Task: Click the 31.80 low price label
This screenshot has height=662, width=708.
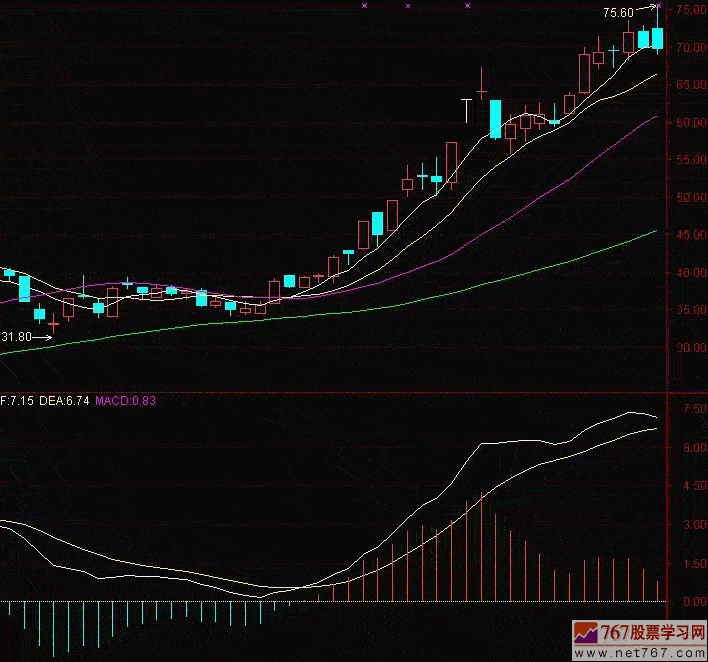Action: point(14,337)
